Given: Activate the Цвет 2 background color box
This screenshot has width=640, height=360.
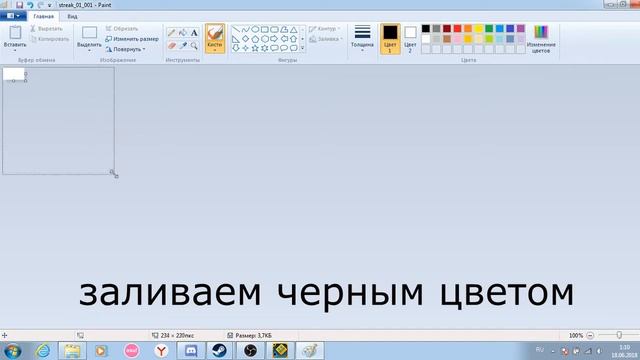Looking at the screenshot, I should click(410, 39).
